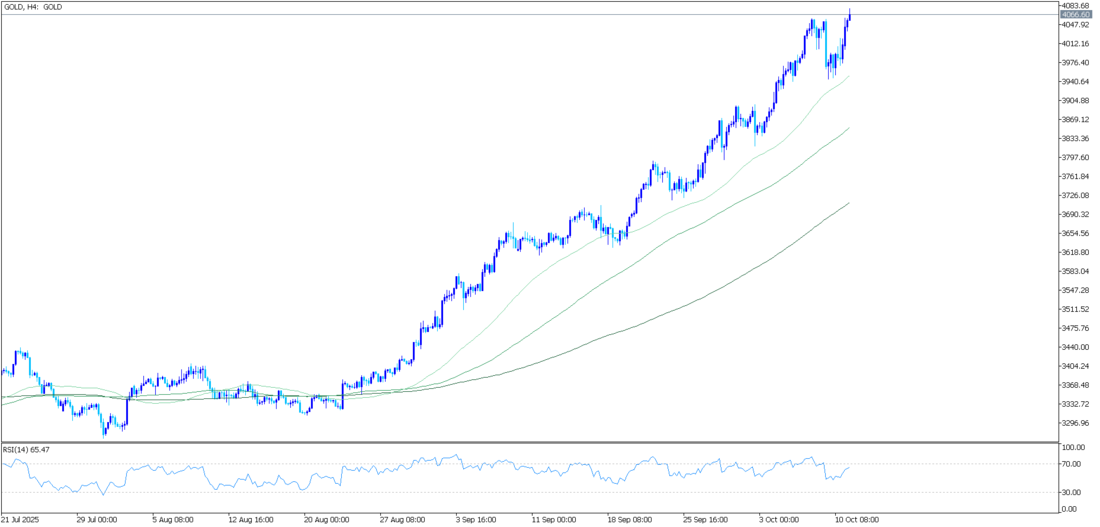Click the RSI 30.00 level label
1100x527 pixels.
(1072, 492)
